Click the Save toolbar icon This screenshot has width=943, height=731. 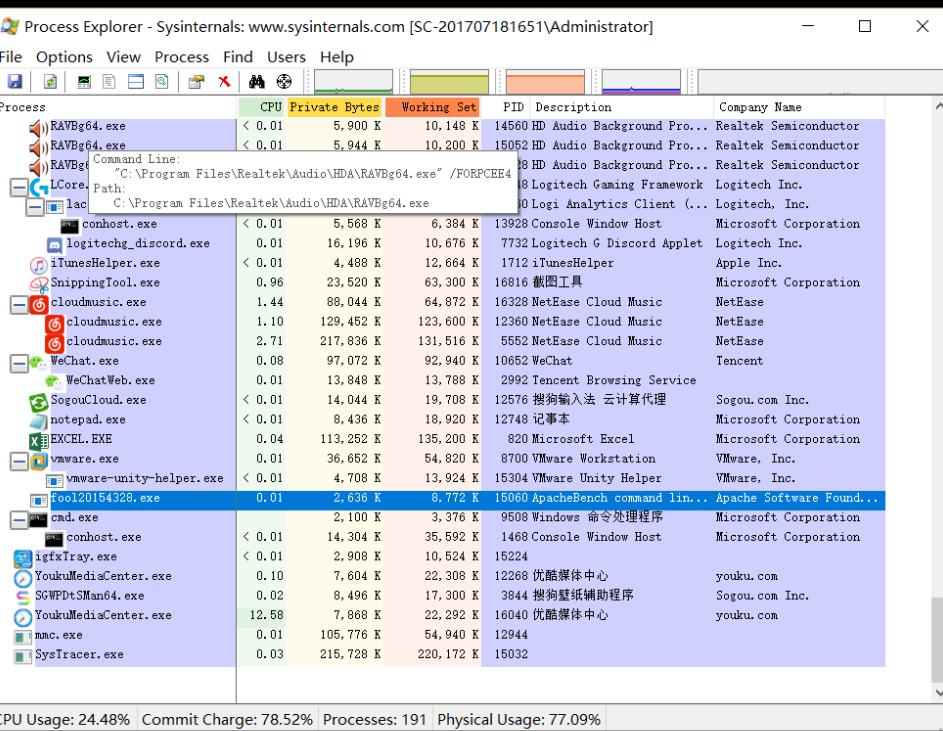pyautogui.click(x=14, y=81)
